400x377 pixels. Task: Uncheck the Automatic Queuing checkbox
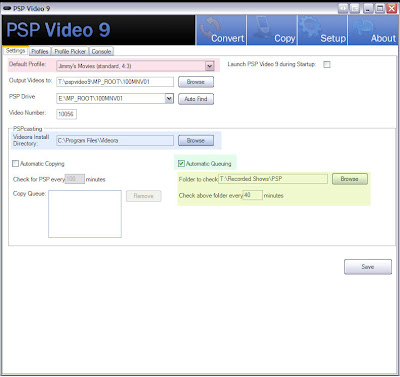click(181, 163)
